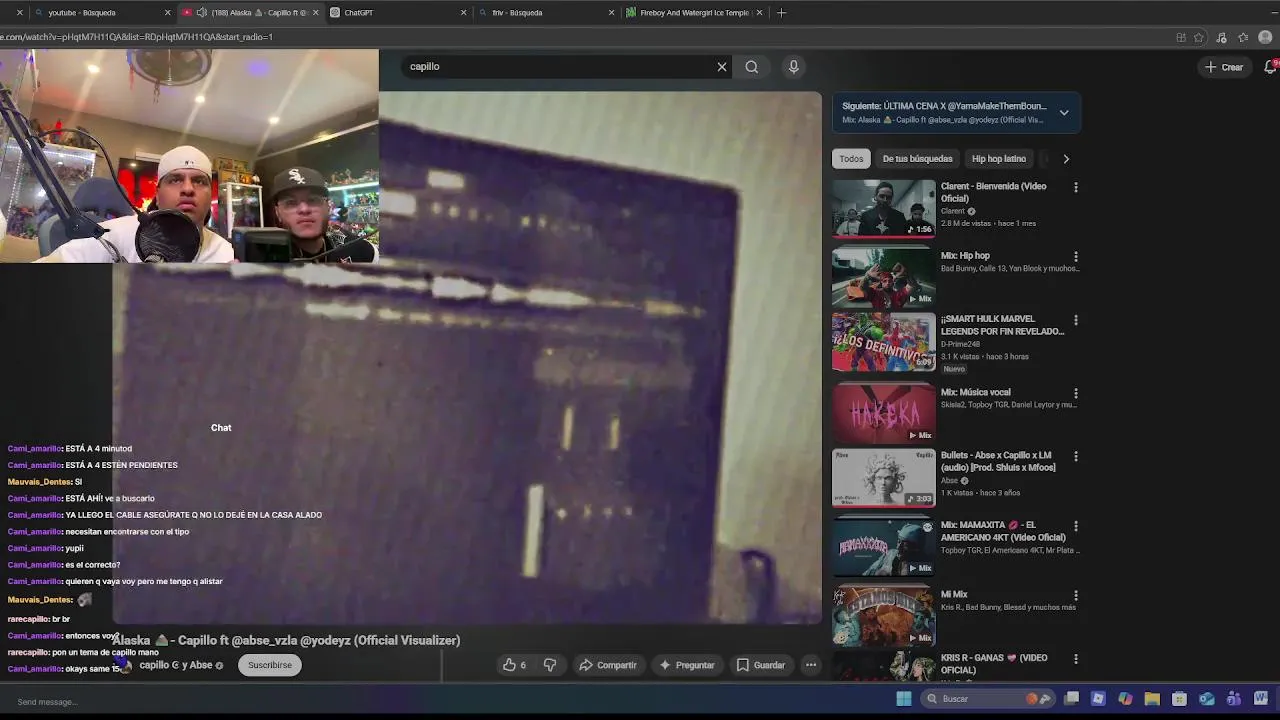Open YouTube notifications bell

(1270, 67)
